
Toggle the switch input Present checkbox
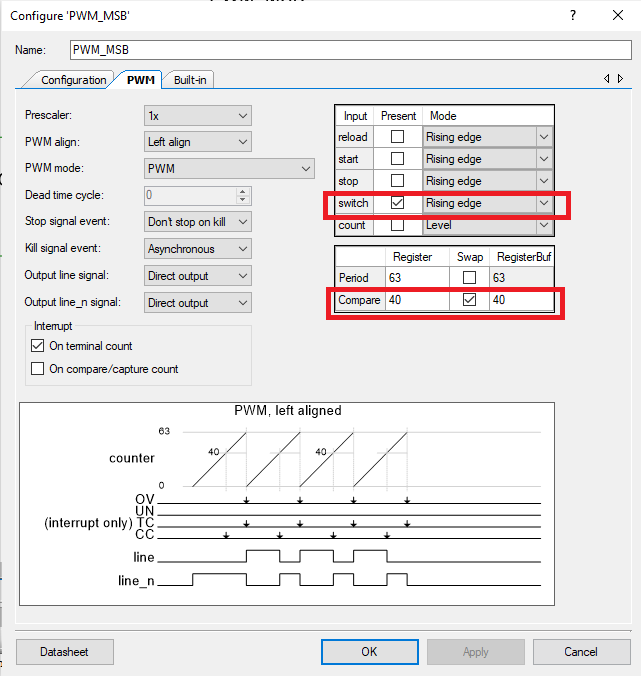click(398, 203)
